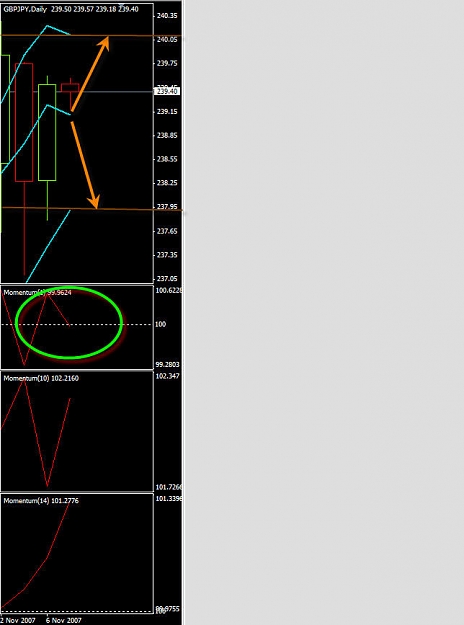The height and width of the screenshot is (625, 464).
Task: Click the 100 level label of first Momentum
Action: pyautogui.click(x=160, y=324)
